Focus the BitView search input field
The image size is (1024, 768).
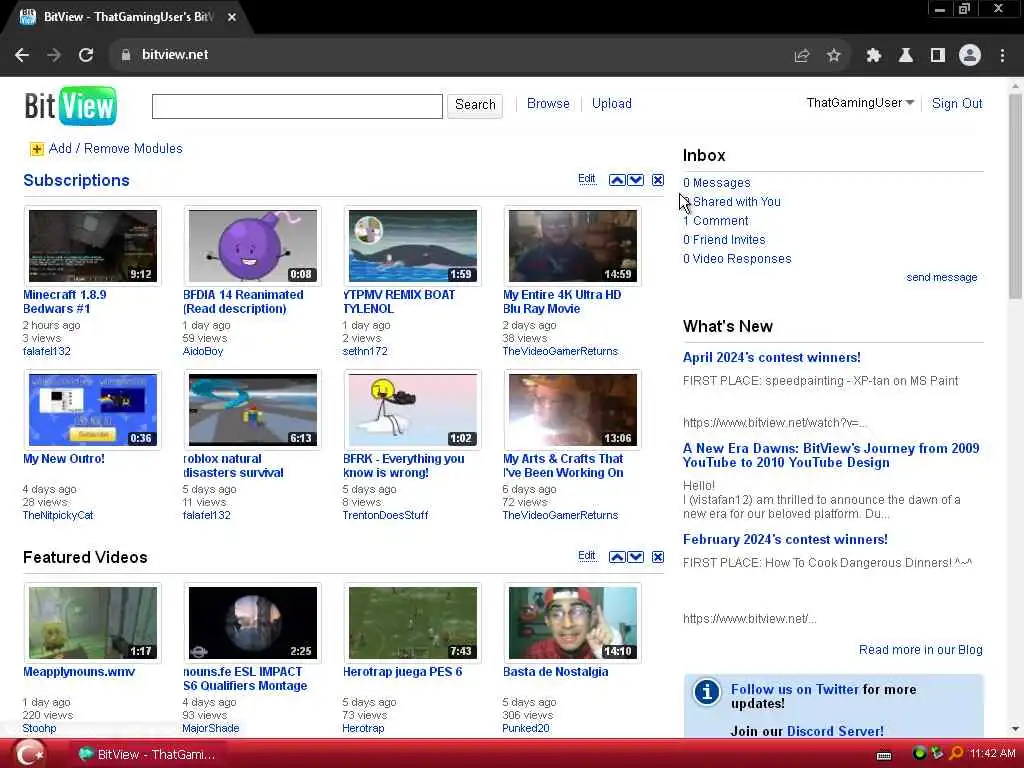[x=297, y=106]
